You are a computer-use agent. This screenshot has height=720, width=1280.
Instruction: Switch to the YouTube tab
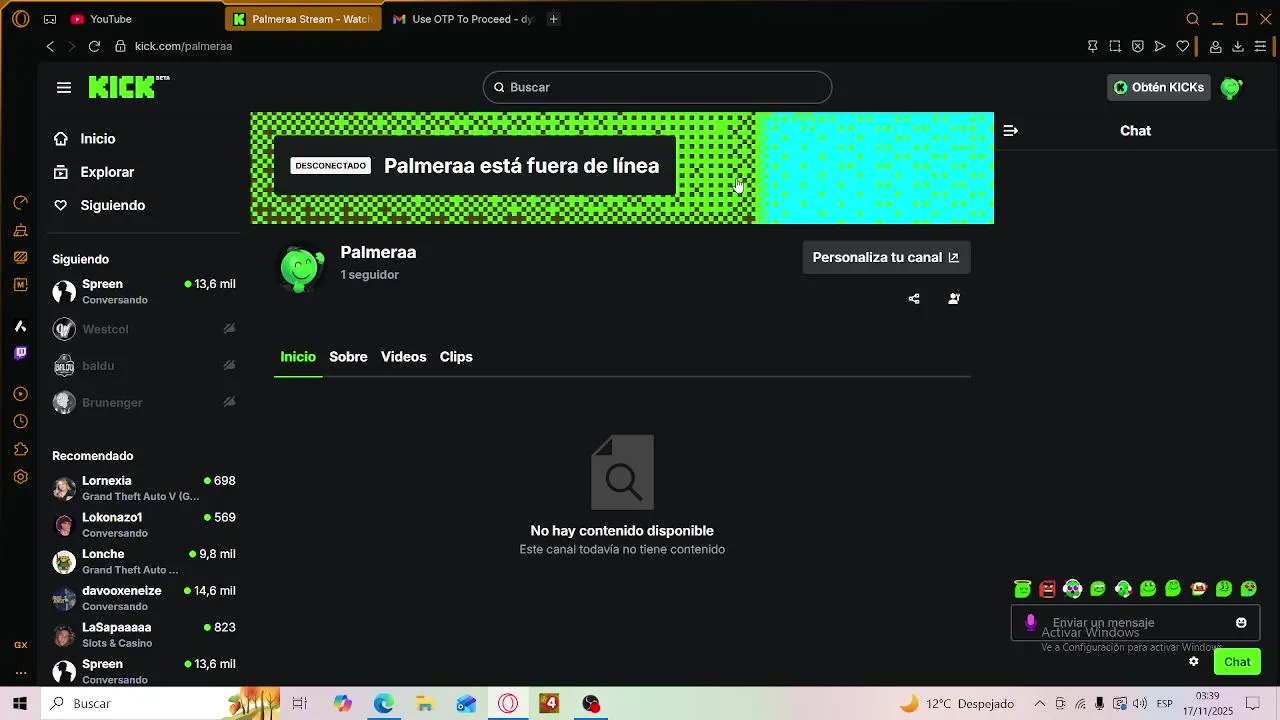tap(101, 19)
